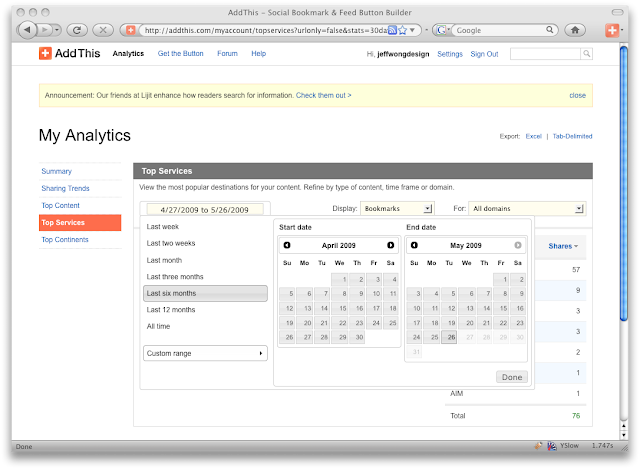Expand the Custom range option

tap(205, 353)
